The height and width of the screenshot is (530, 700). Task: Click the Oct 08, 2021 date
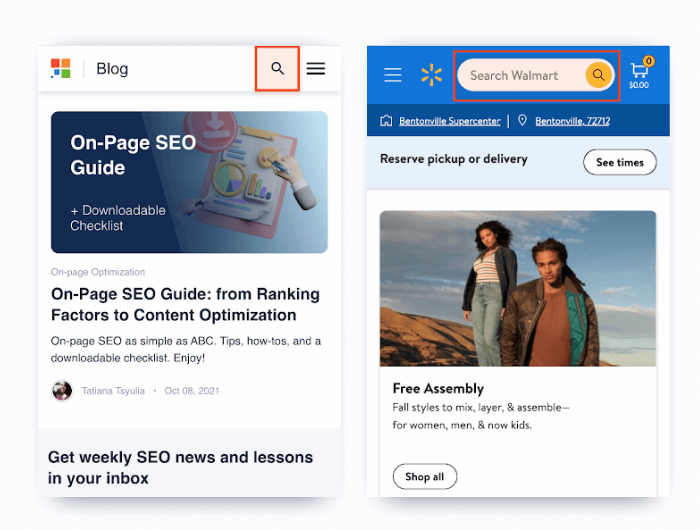[192, 391]
